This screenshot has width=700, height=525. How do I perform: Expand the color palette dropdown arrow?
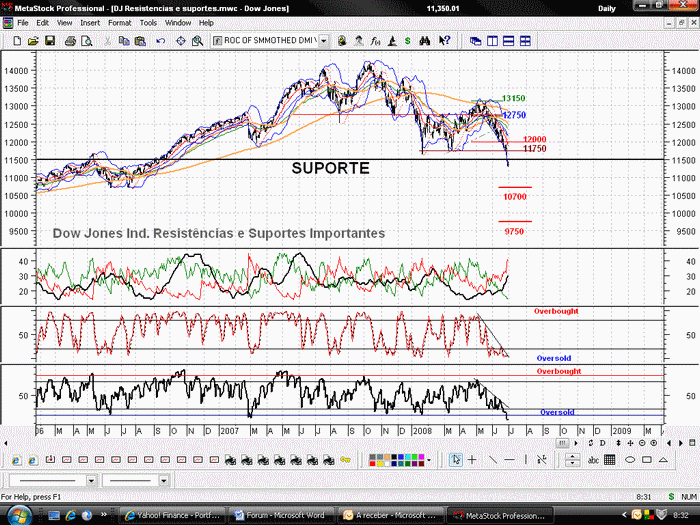click(x=429, y=460)
